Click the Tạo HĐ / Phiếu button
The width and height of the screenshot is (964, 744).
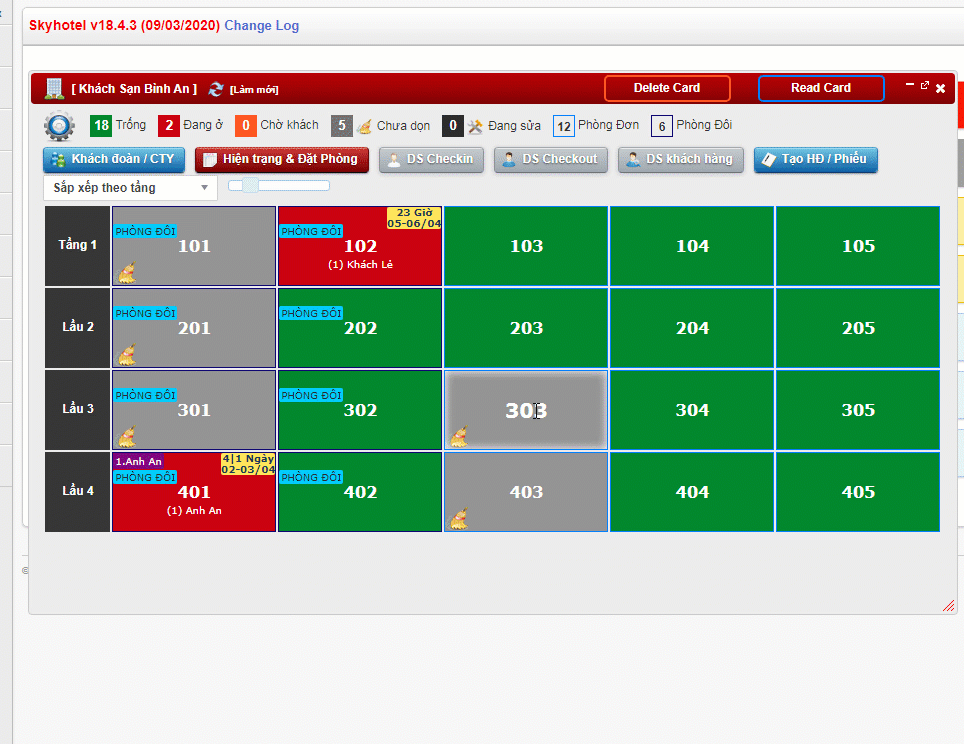pyautogui.click(x=815, y=159)
